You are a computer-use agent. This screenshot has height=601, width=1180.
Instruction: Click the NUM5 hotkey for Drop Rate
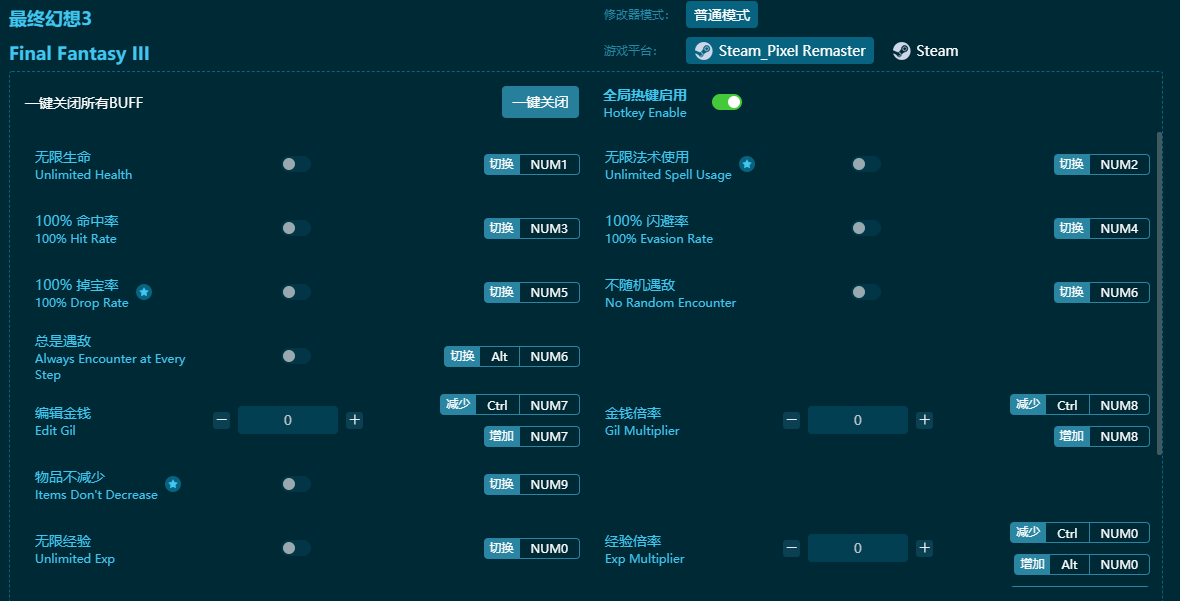point(549,292)
